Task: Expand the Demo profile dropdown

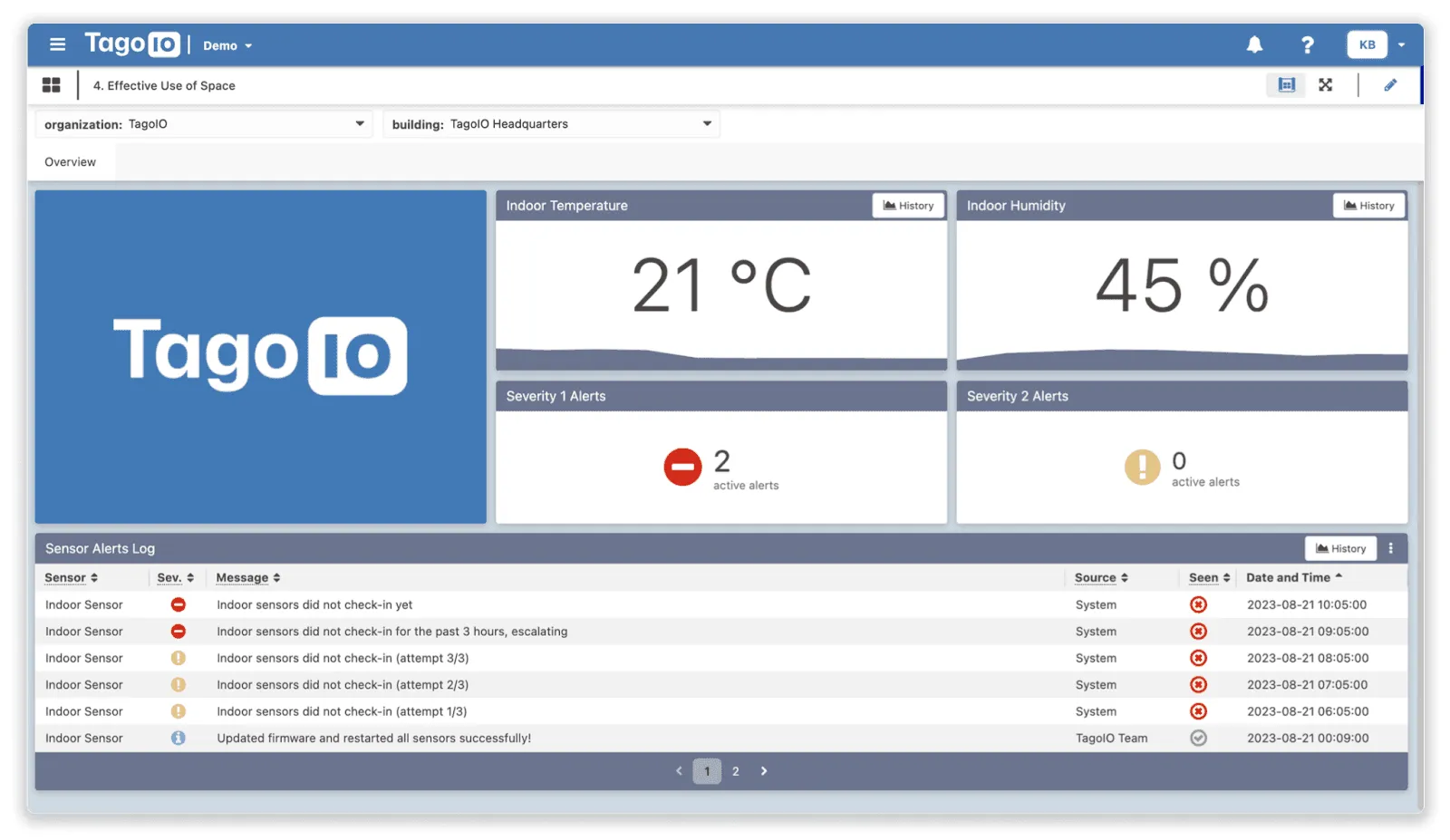Action: [x=226, y=44]
